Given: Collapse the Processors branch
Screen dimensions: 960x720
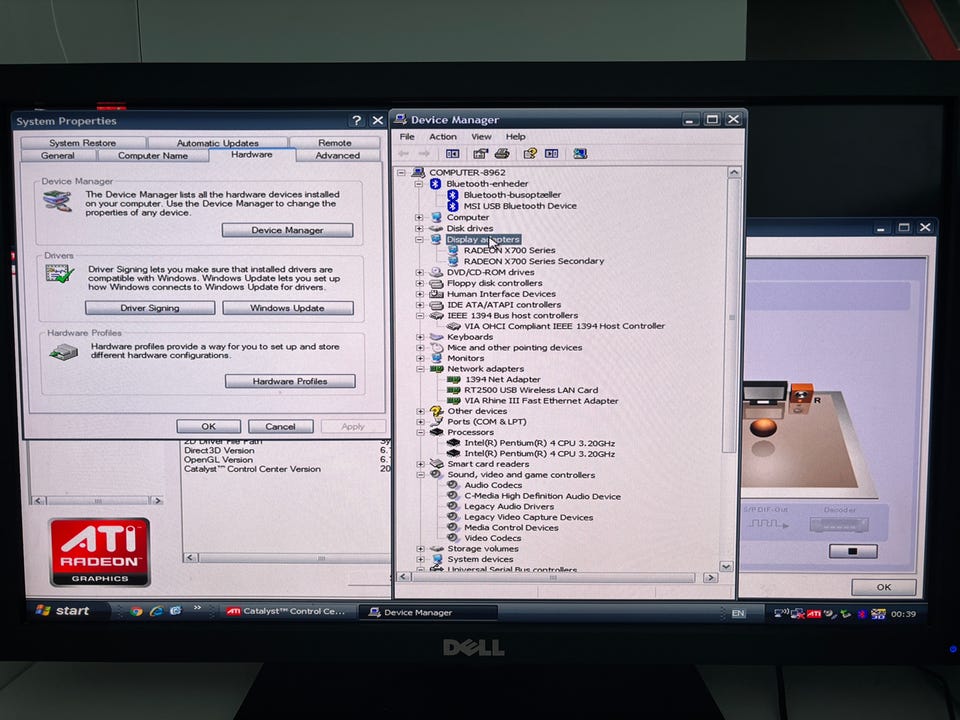Looking at the screenshot, I should point(420,432).
